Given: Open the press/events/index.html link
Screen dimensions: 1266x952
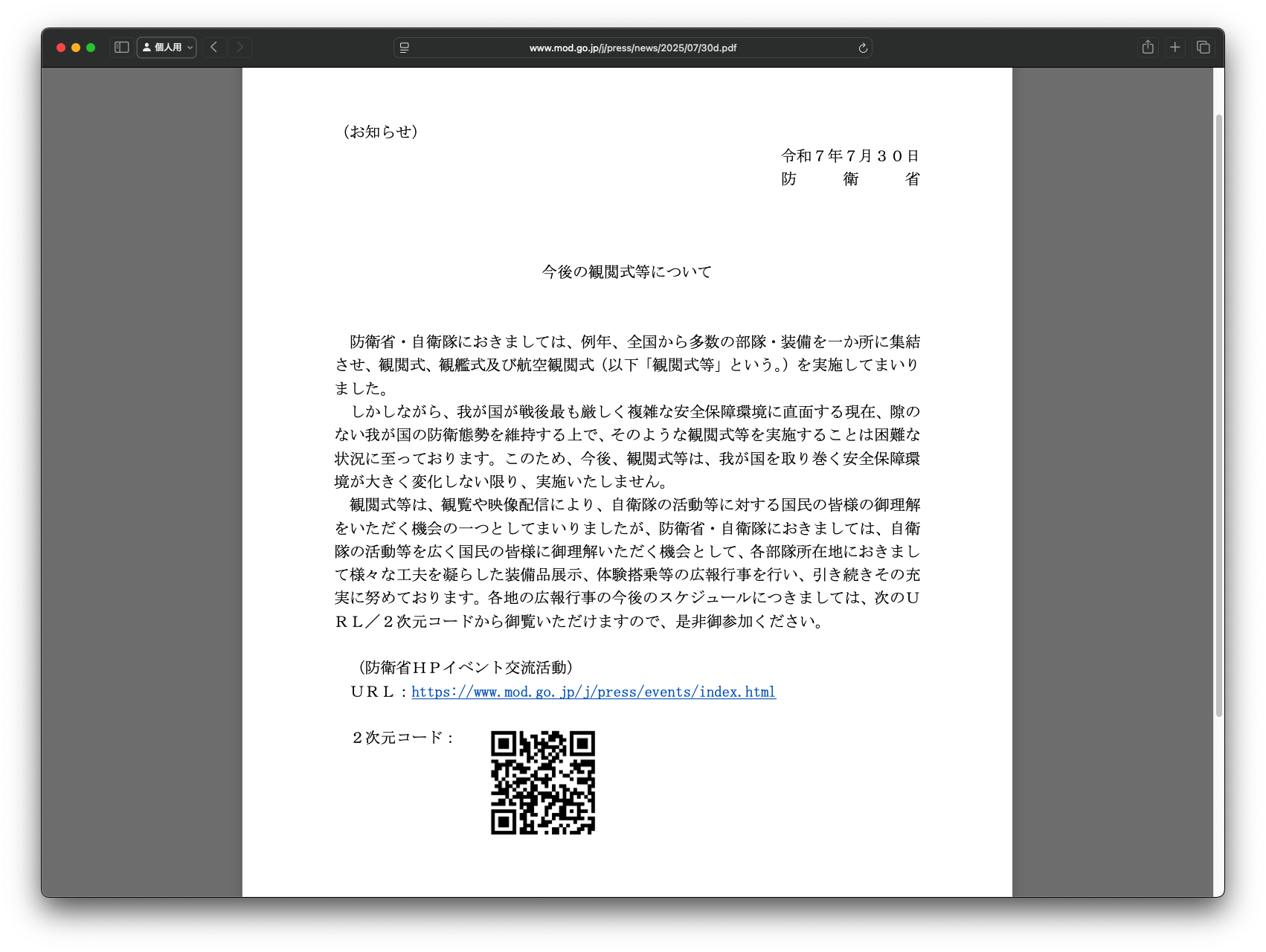Looking at the screenshot, I should [593, 692].
